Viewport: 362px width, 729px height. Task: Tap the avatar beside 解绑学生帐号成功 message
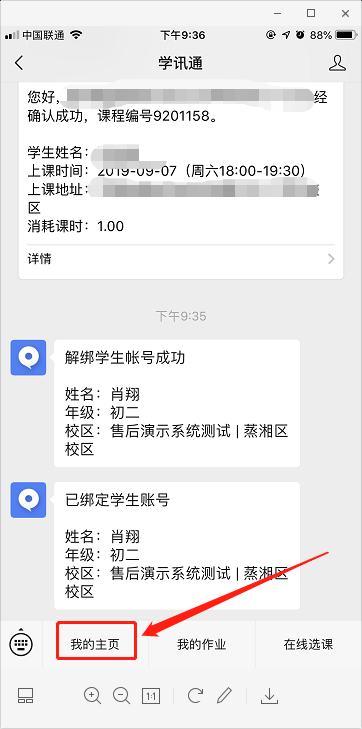[28, 358]
